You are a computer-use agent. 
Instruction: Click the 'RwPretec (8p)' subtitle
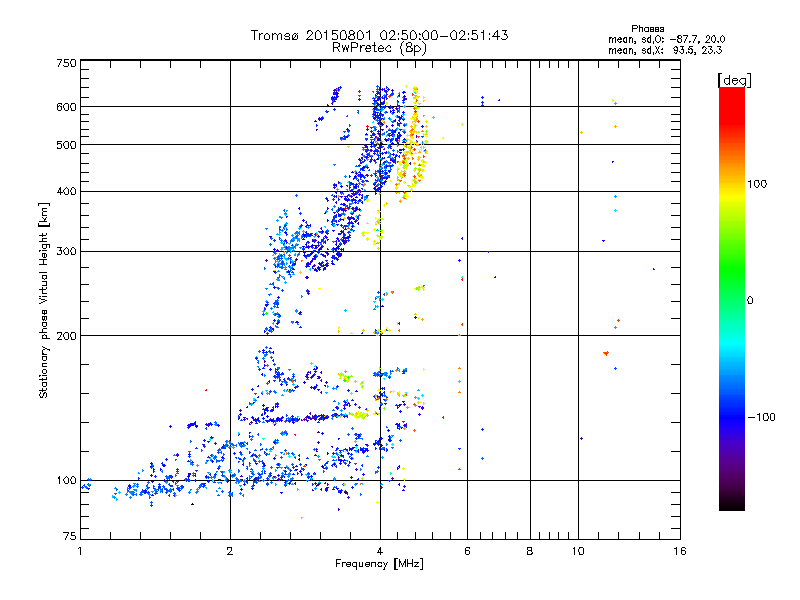point(379,48)
